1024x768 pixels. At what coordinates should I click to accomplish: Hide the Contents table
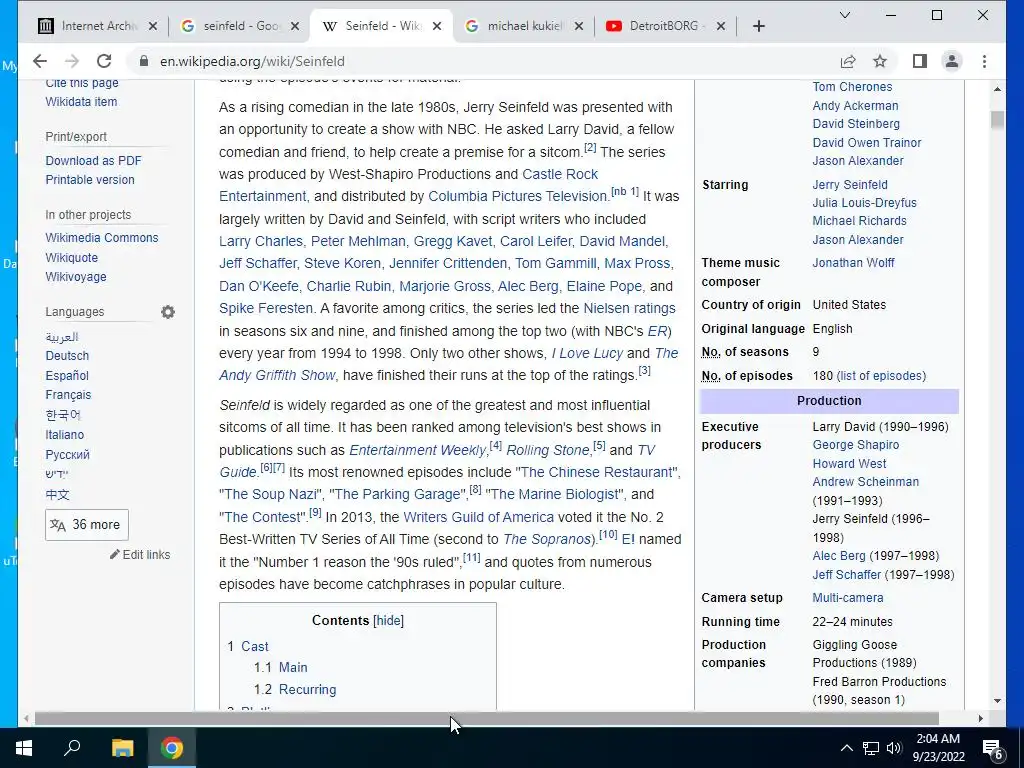click(x=388, y=620)
